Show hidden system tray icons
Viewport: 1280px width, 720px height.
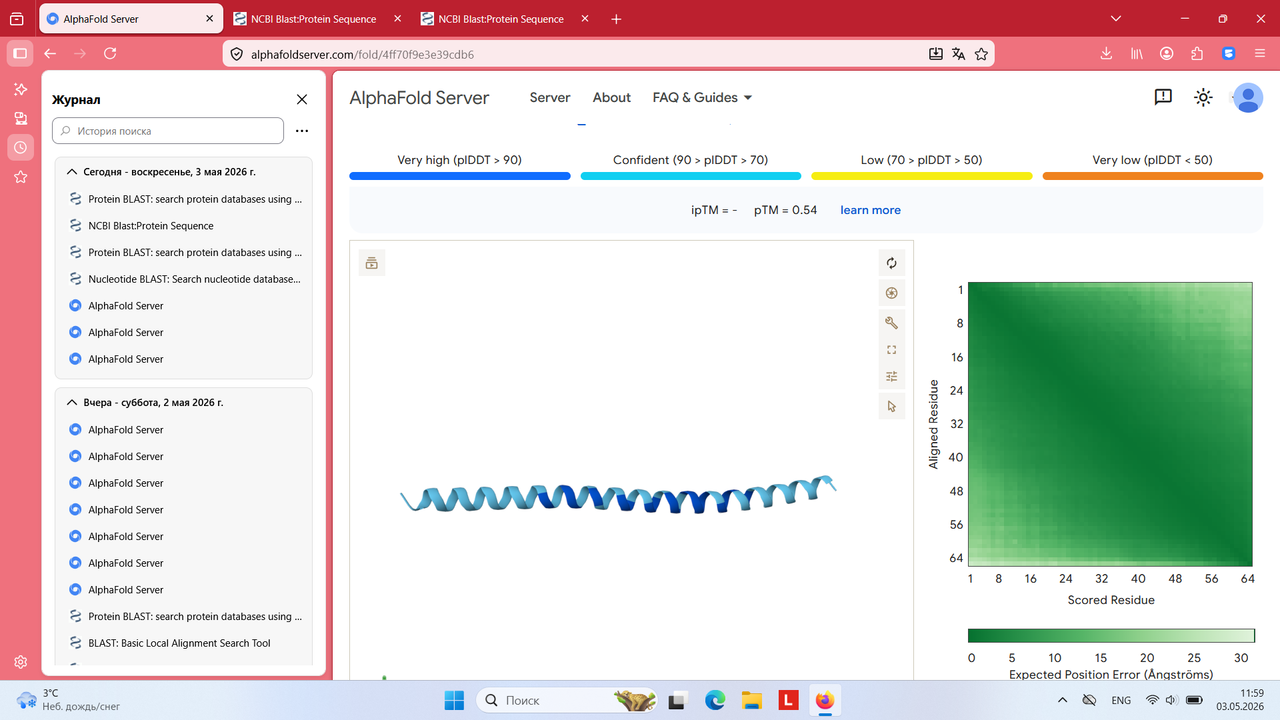click(x=1064, y=700)
